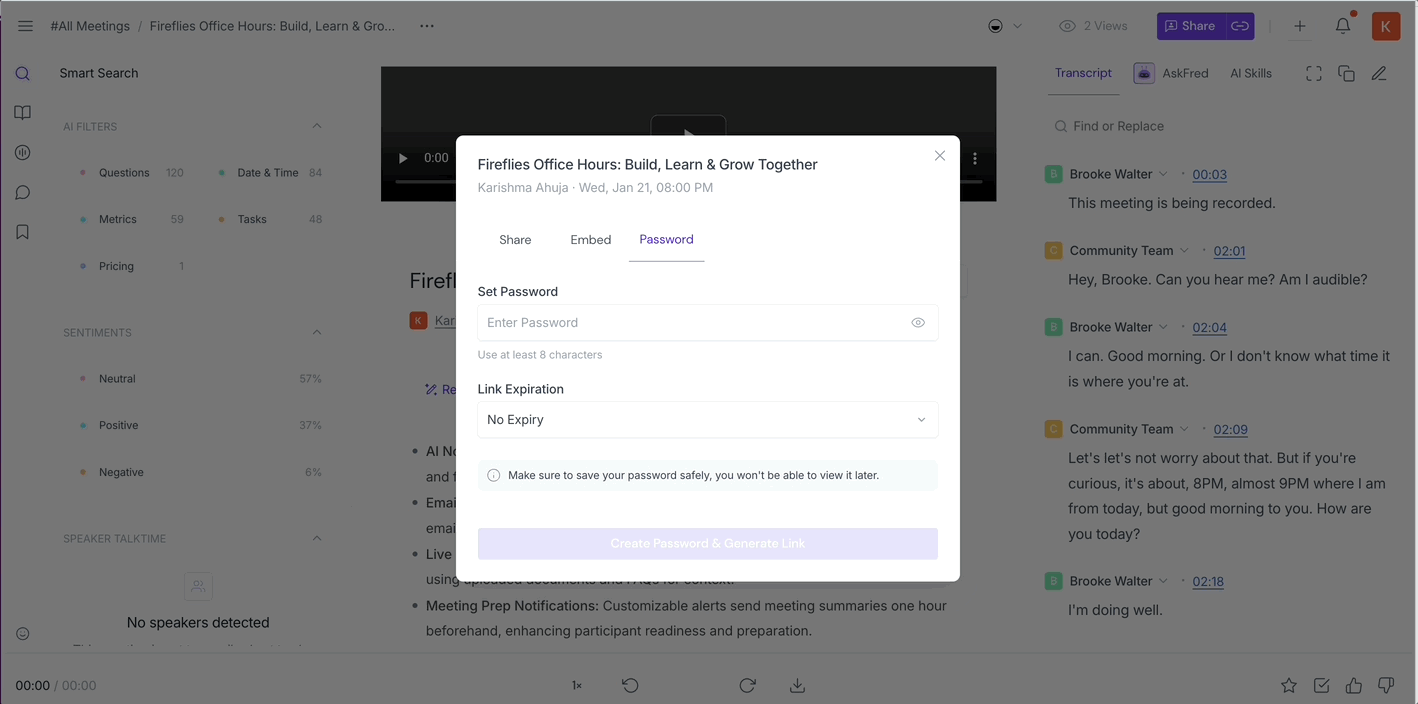The width and height of the screenshot is (1418, 704).
Task: Switch to the Embed tab in dialog
Action: (x=591, y=240)
